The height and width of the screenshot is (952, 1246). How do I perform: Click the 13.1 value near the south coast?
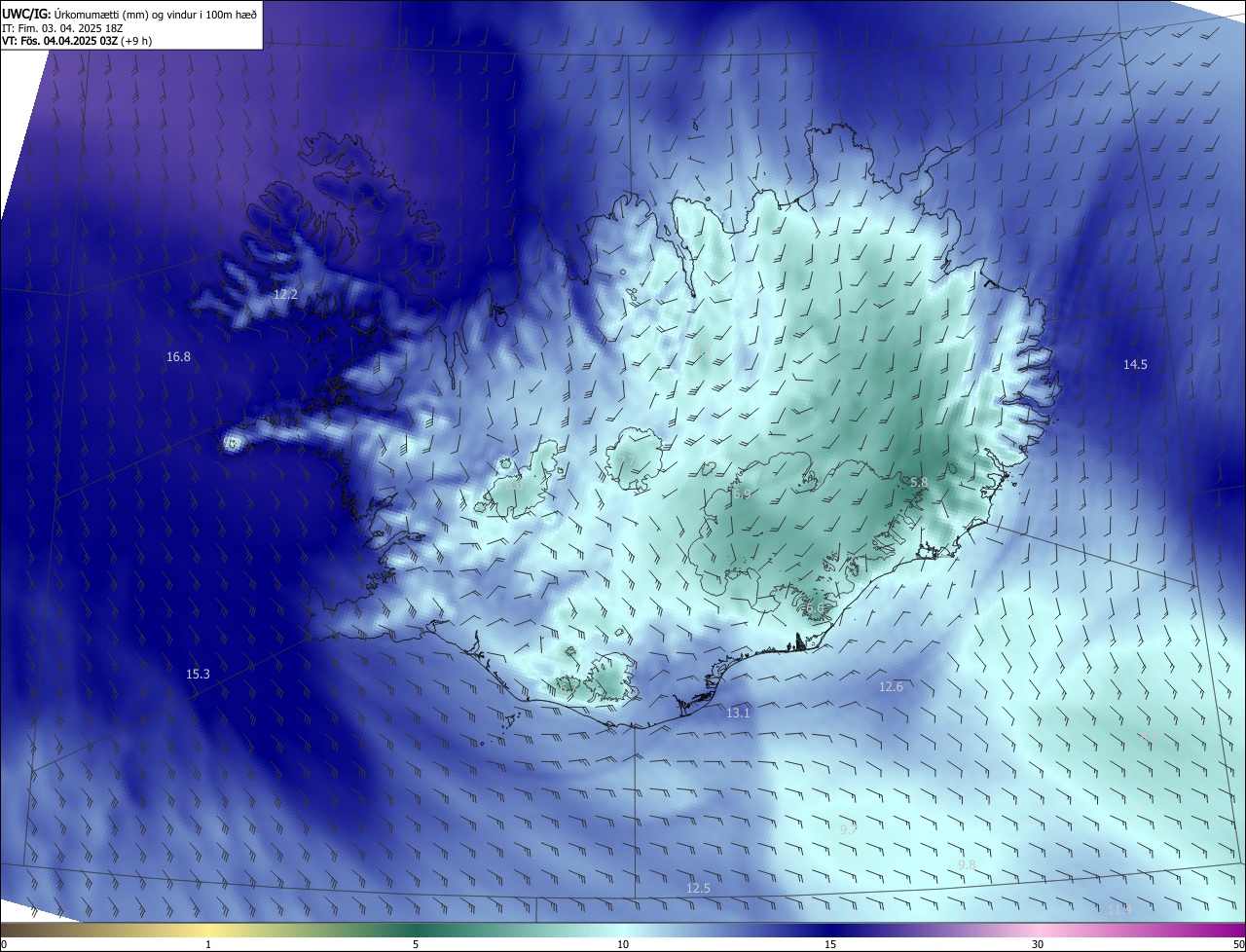738,714
